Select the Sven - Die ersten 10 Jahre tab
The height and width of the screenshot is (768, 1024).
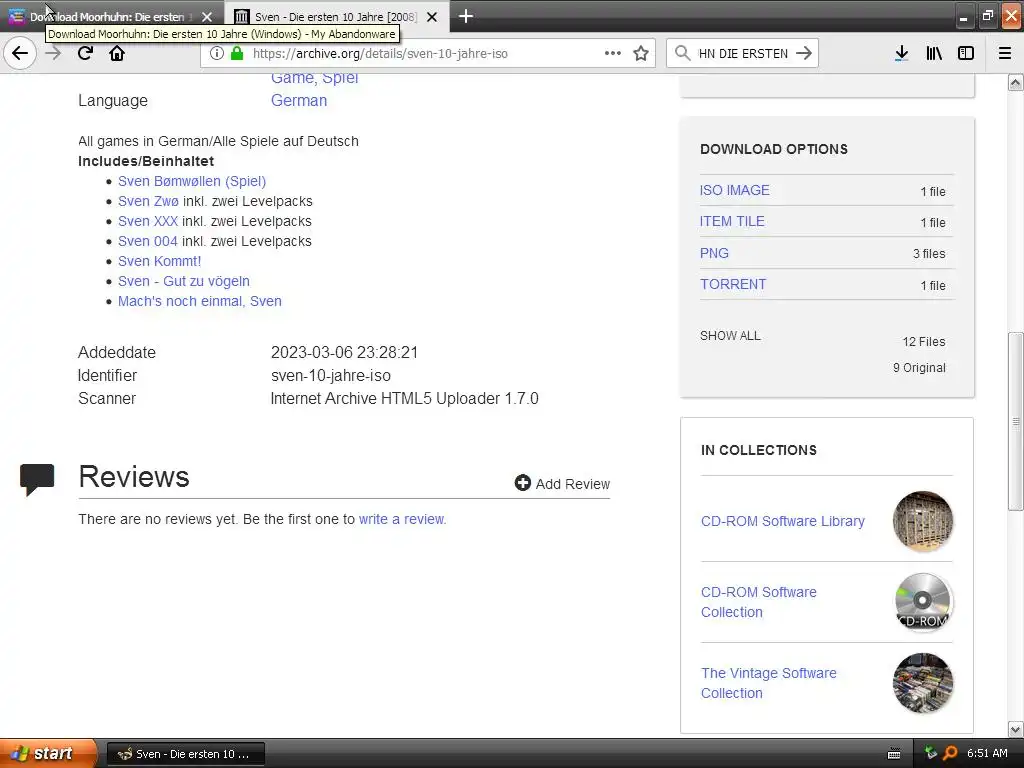(x=337, y=16)
